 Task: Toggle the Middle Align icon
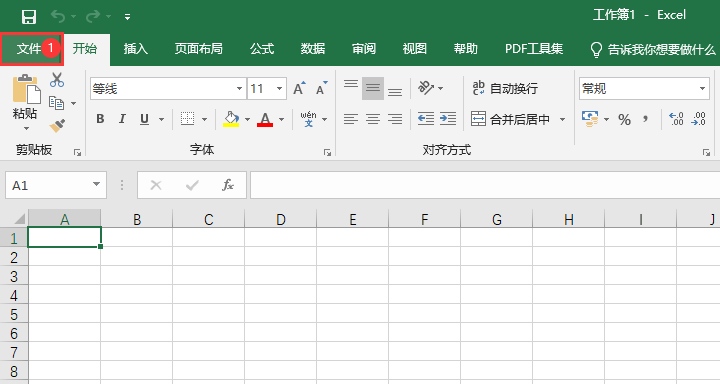pyautogui.click(x=373, y=88)
